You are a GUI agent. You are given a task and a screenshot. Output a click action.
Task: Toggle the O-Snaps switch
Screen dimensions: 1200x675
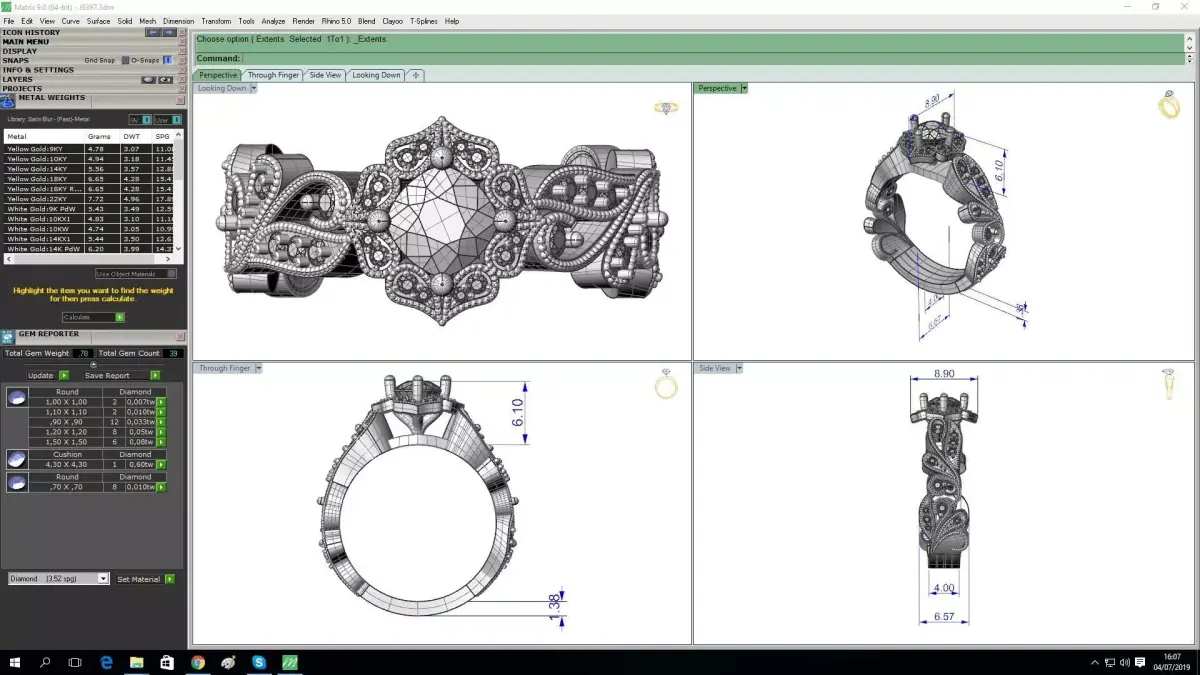167,60
